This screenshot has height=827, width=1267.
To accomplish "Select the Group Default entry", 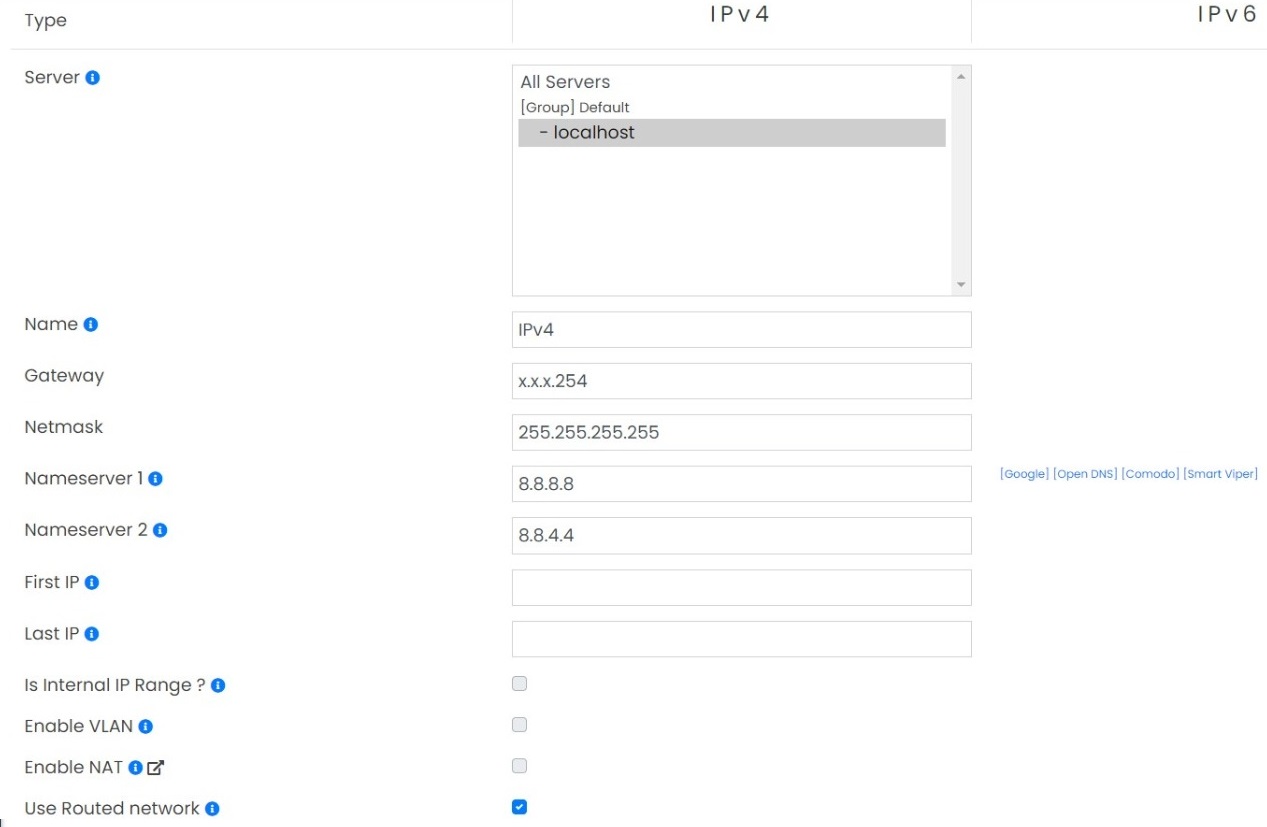I will [574, 107].
